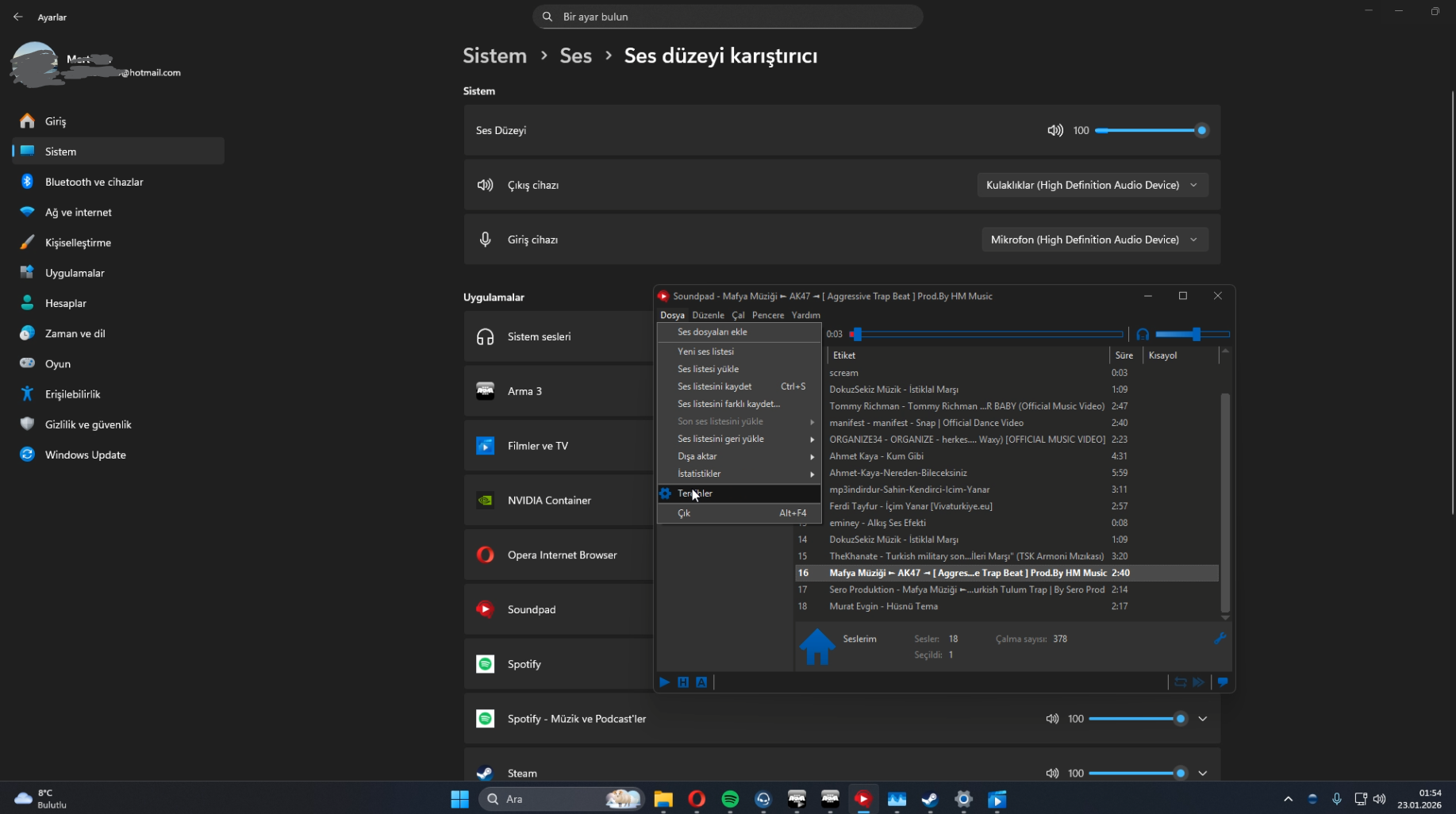Open Kişiselleştirme settings

coord(118,243)
